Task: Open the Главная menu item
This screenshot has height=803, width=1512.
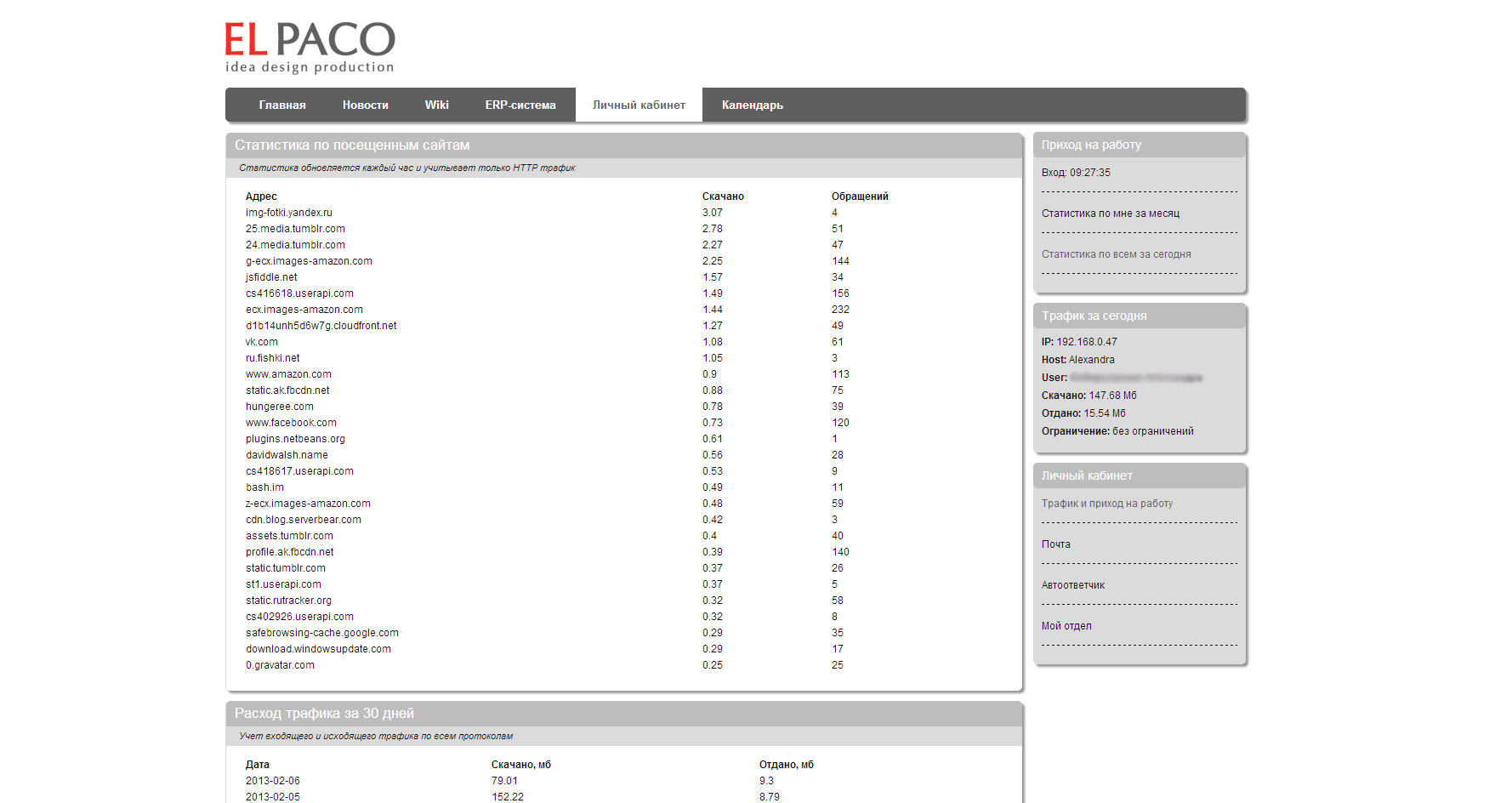Action: click(x=281, y=105)
